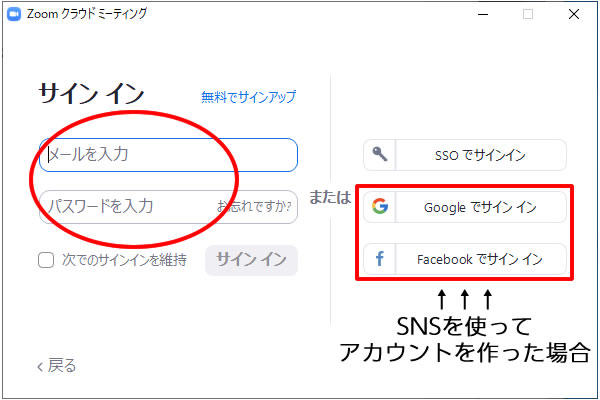Go back with the 戻る link
Screen dimensions: 600x400
pos(62,366)
